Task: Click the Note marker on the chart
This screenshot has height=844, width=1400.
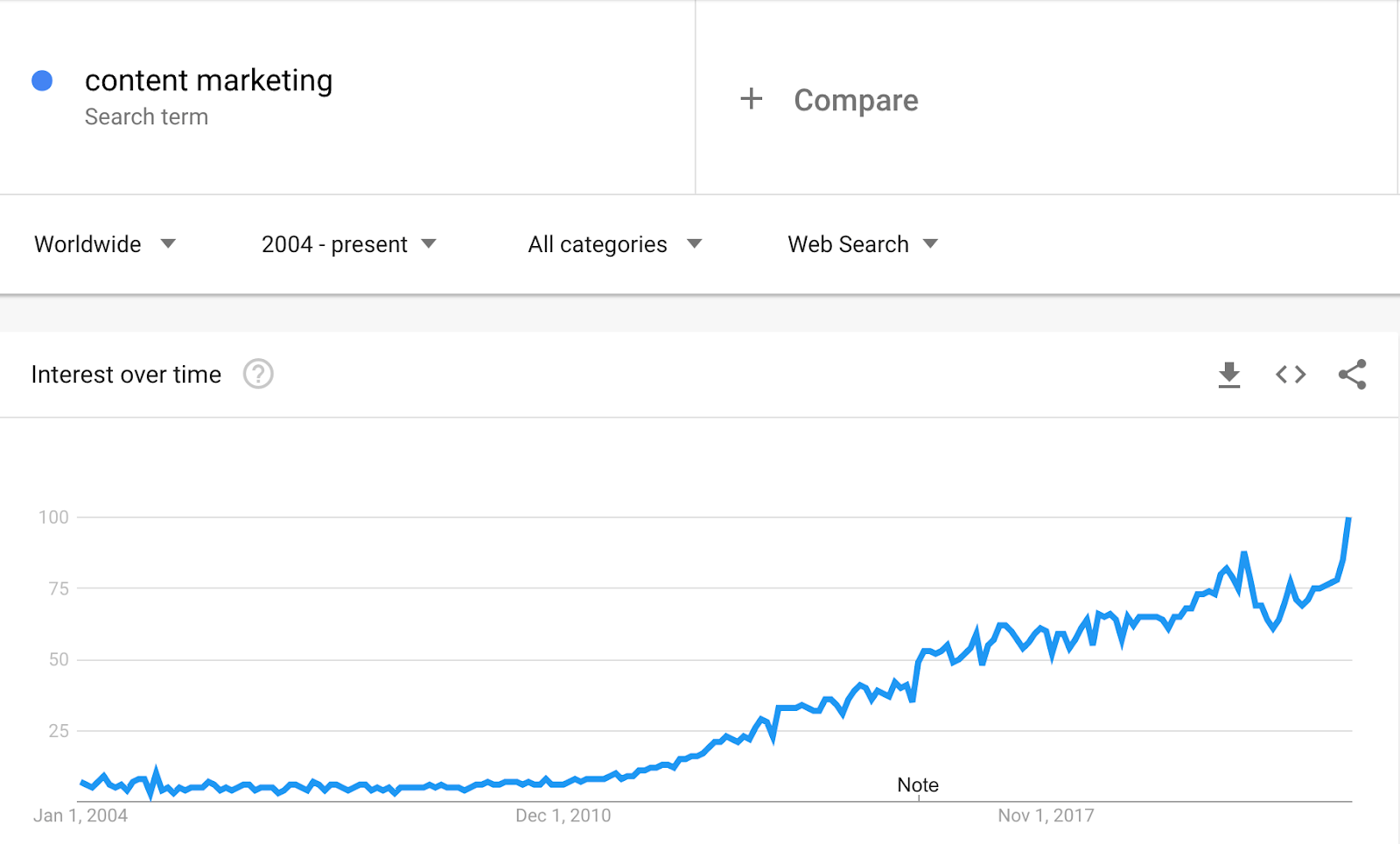Action: (917, 785)
